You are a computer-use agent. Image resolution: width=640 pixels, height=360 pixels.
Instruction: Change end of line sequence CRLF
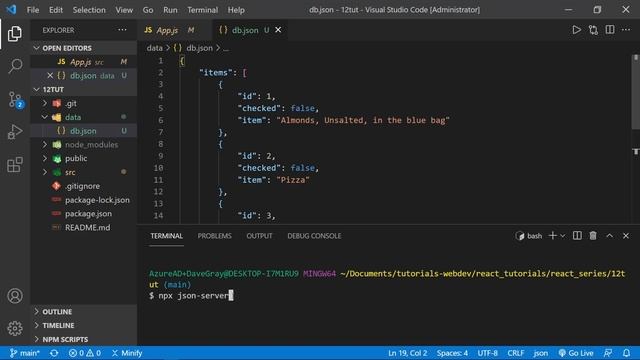(516, 353)
